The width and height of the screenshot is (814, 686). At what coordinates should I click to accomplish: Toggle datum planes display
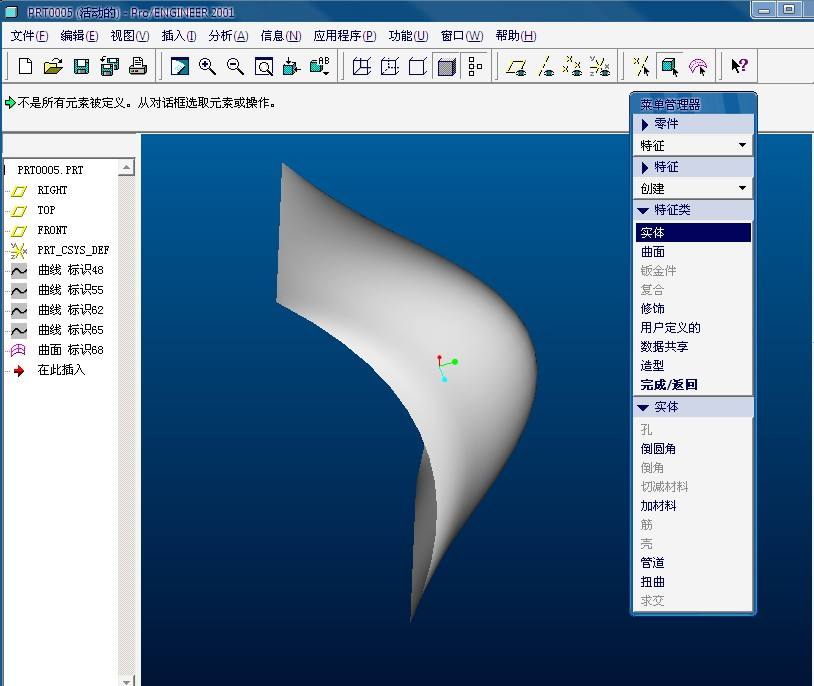click(516, 67)
